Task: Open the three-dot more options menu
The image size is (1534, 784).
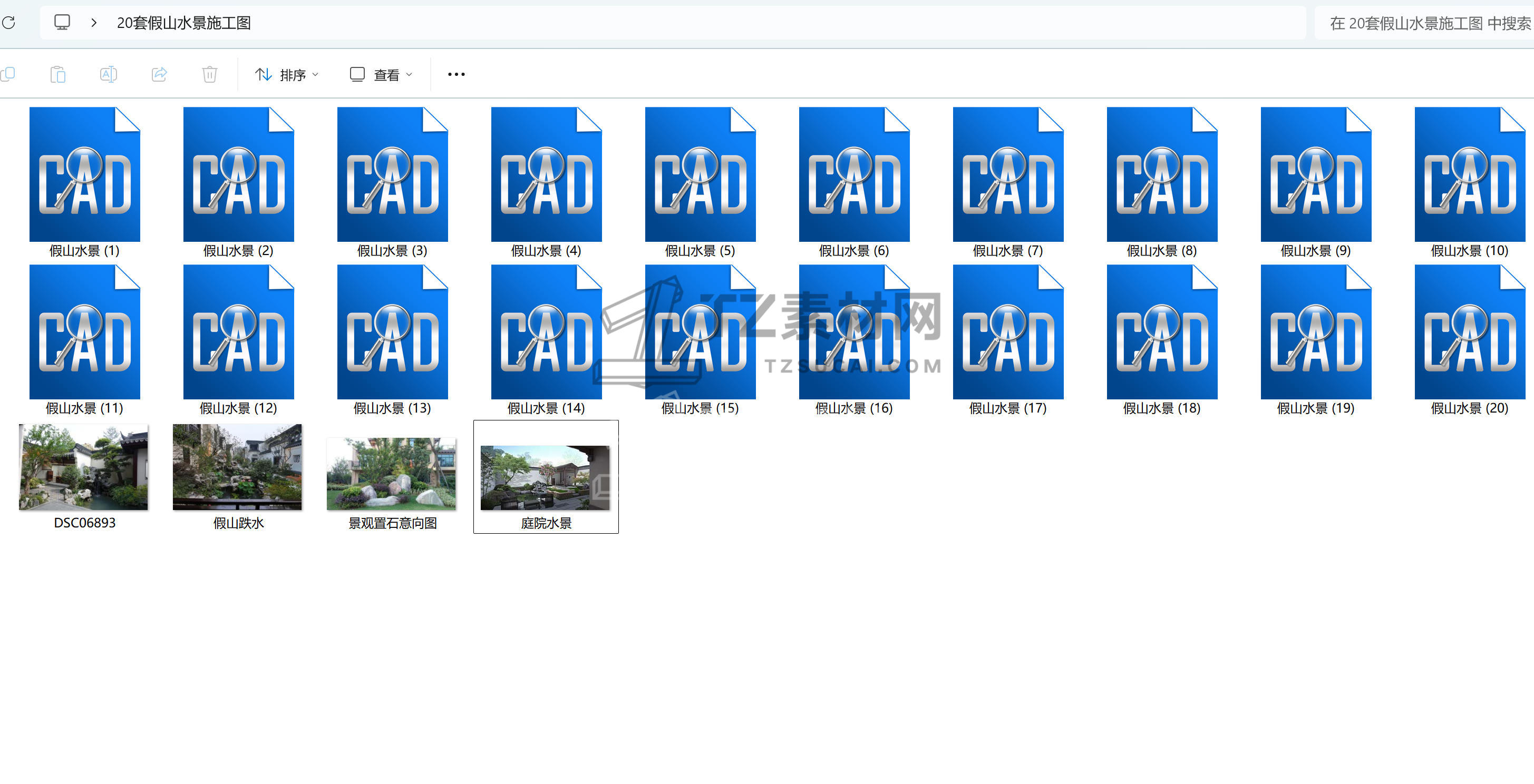Action: [456, 74]
